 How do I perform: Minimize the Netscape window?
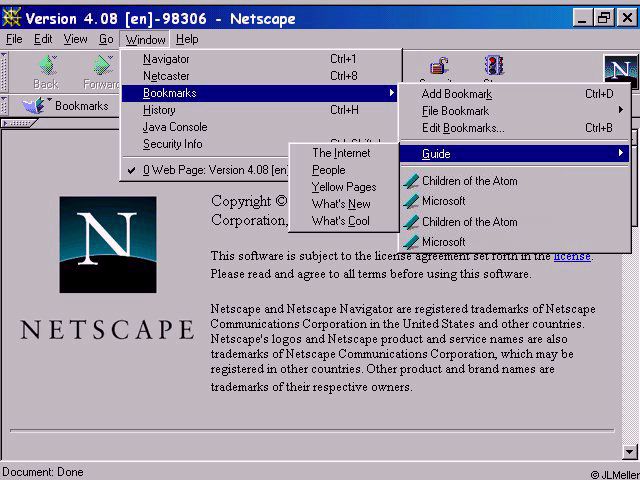pyautogui.click(x=582, y=18)
